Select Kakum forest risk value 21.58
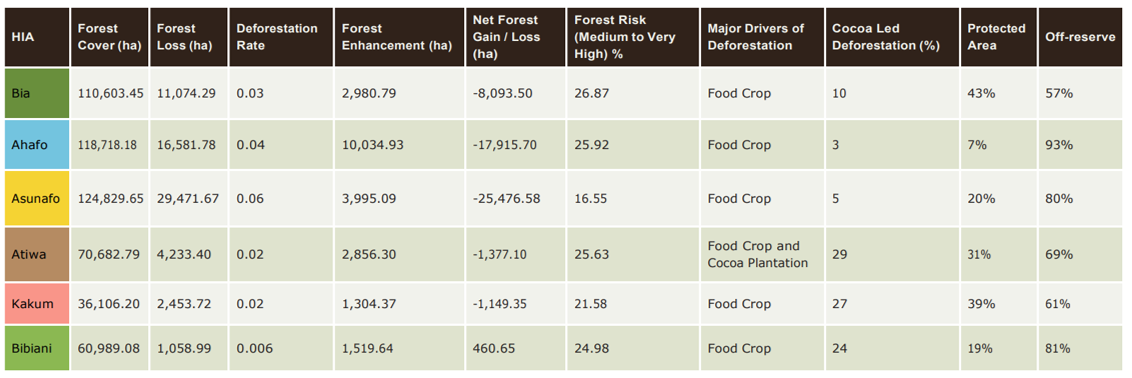 [591, 304]
